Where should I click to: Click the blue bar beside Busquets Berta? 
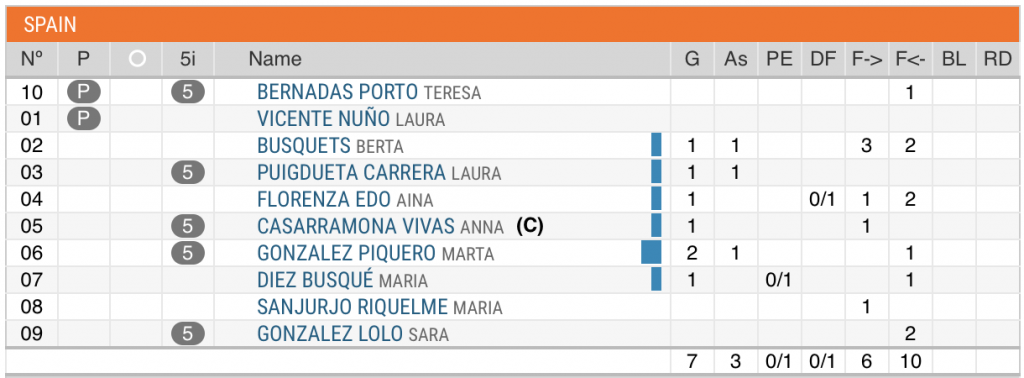coord(656,145)
